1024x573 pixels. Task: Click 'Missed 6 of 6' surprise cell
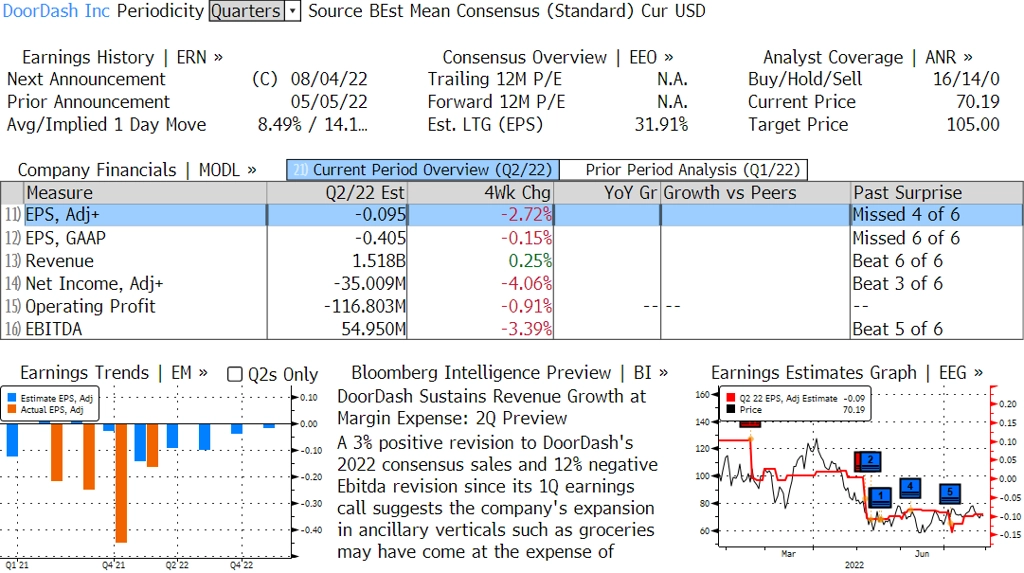906,238
